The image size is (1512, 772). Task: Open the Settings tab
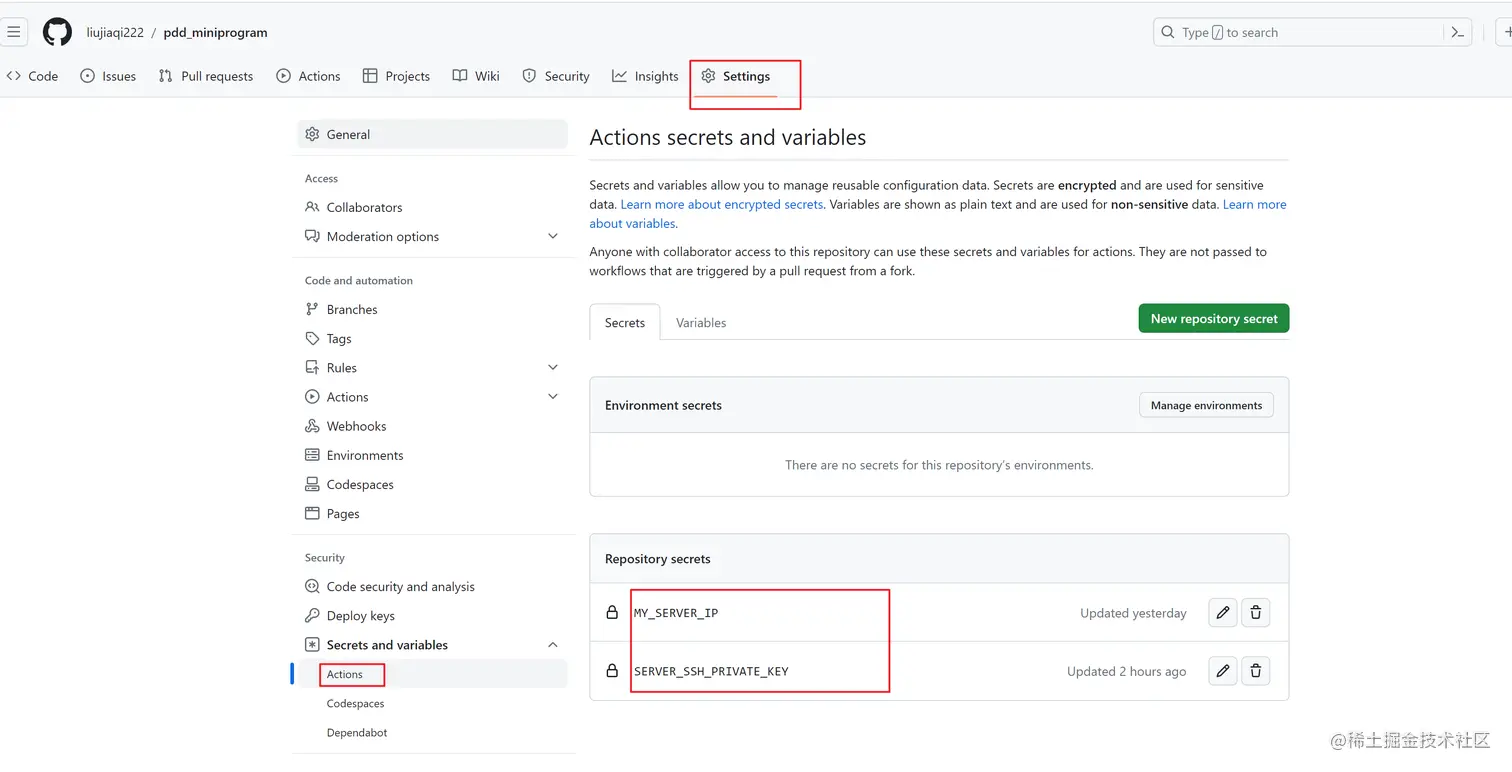(736, 76)
